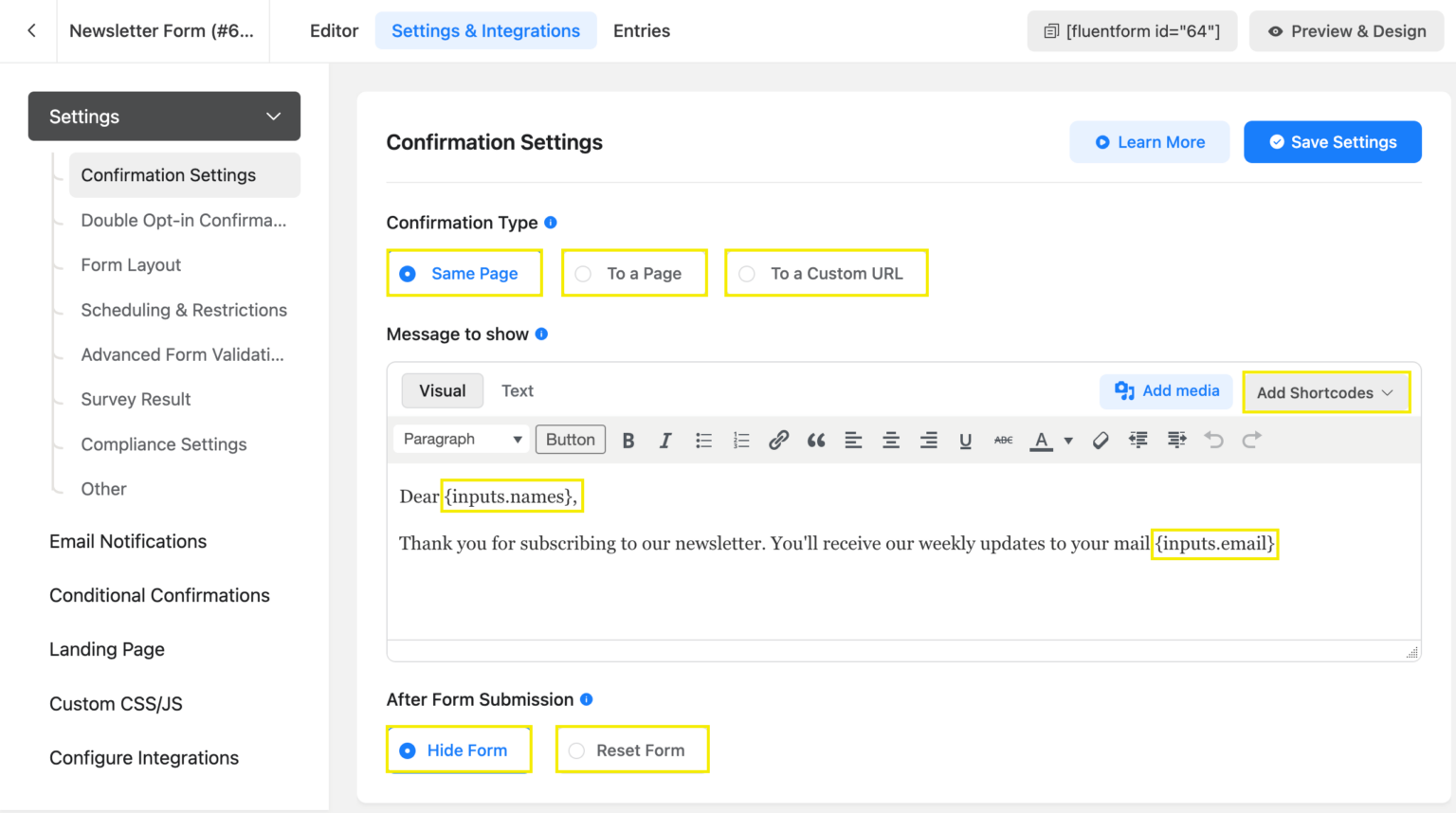Undo the last editor change
Viewport: 1456px width, 813px height.
(x=1214, y=439)
